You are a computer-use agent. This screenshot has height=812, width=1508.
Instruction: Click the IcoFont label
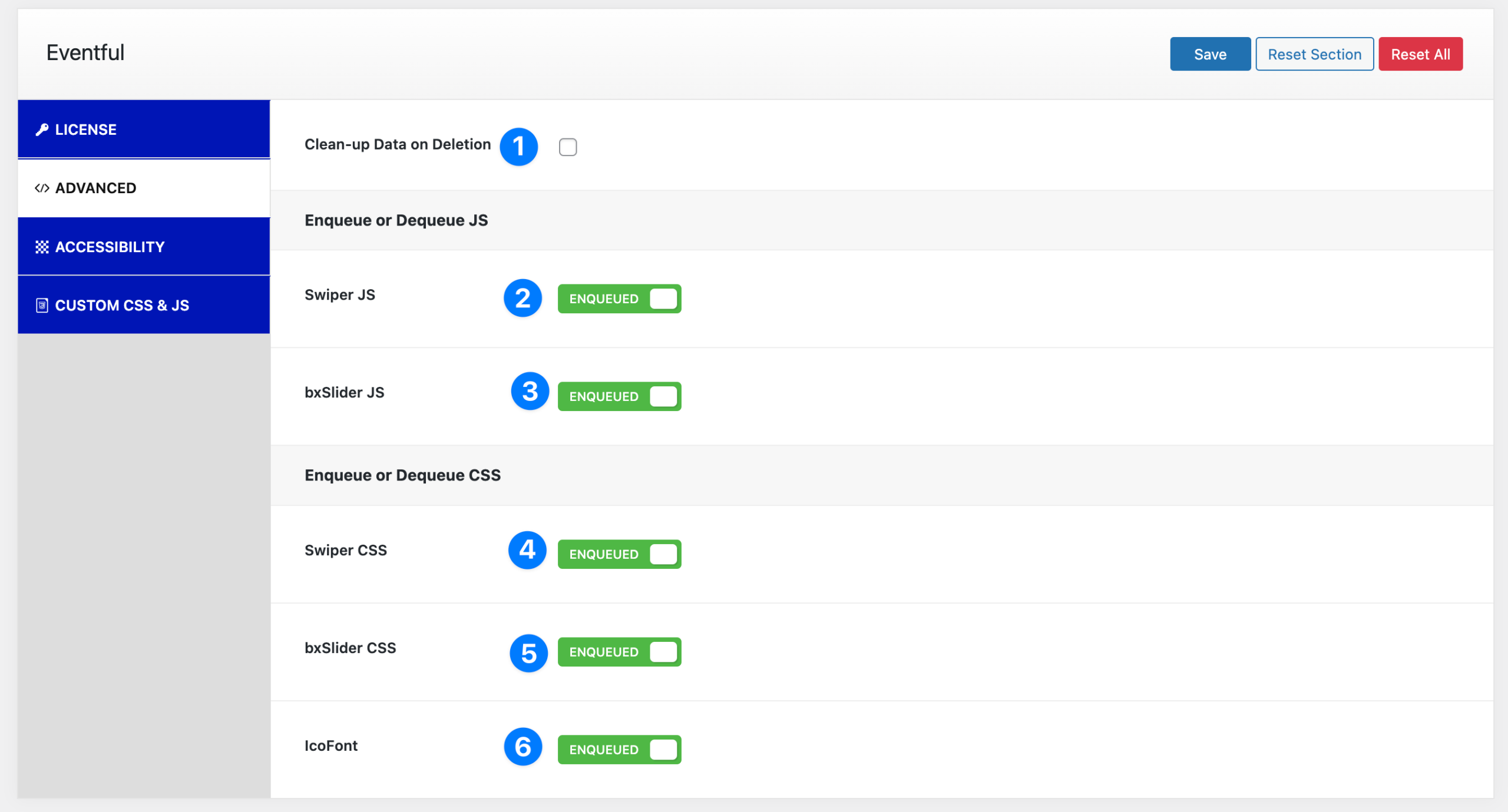331,746
